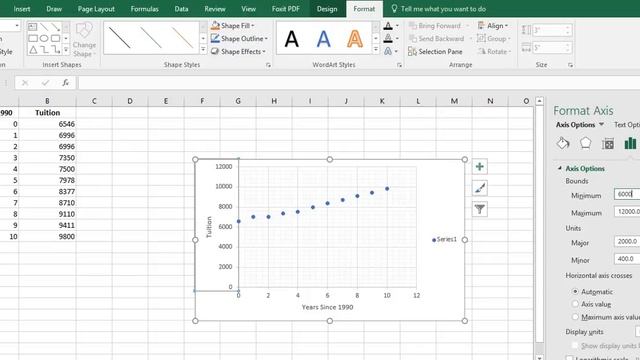The image size is (640, 360).
Task: Open Chart Filters funnel button
Action: (x=480, y=209)
